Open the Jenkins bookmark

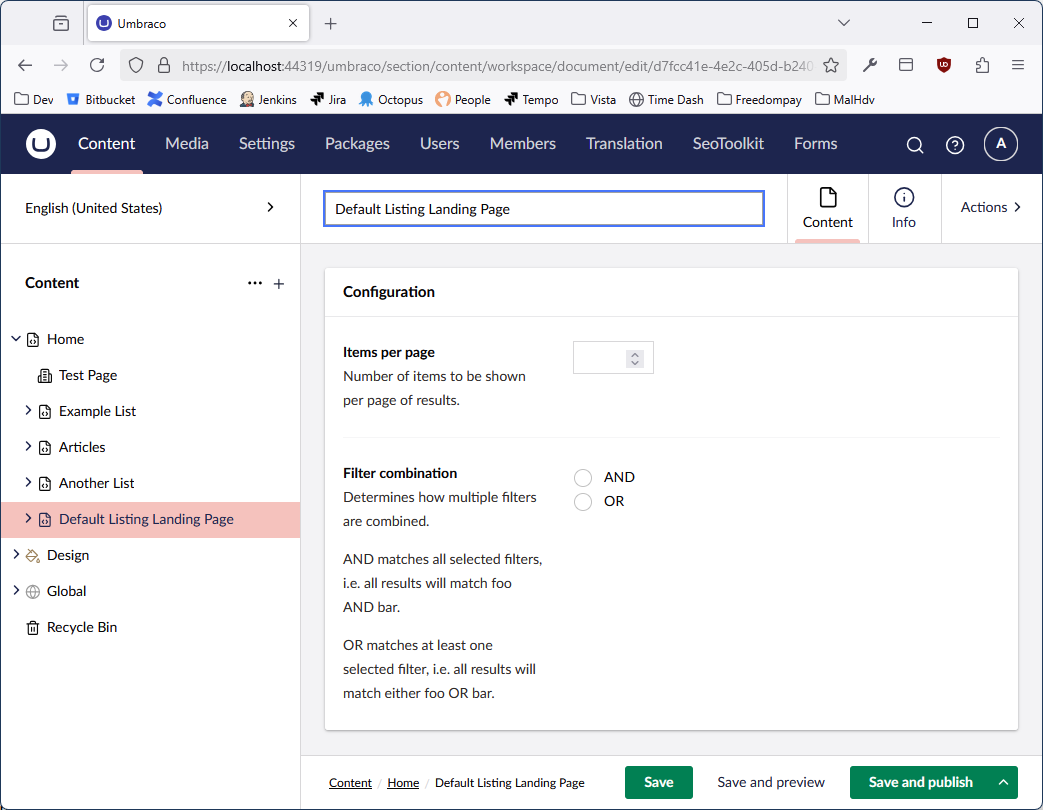tap(268, 100)
